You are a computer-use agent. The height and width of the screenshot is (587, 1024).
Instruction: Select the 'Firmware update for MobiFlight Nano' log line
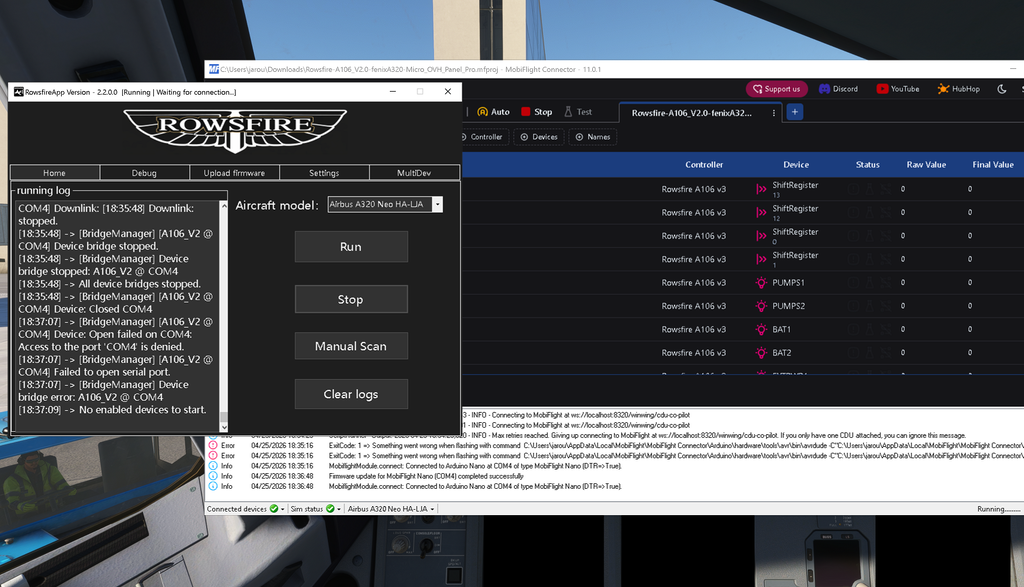426,477
